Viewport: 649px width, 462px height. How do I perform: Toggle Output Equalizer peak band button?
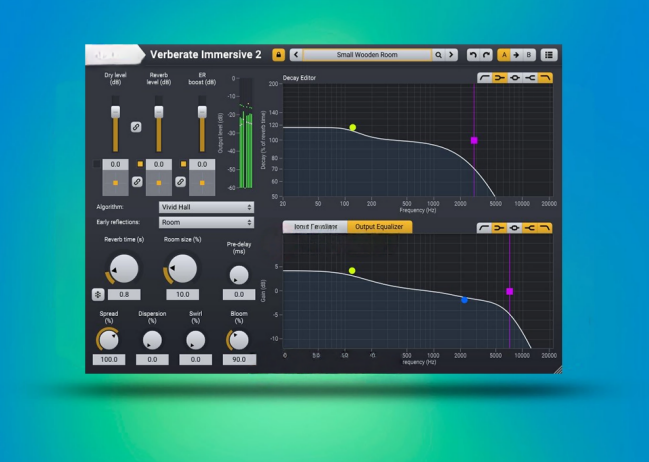[x=515, y=228]
